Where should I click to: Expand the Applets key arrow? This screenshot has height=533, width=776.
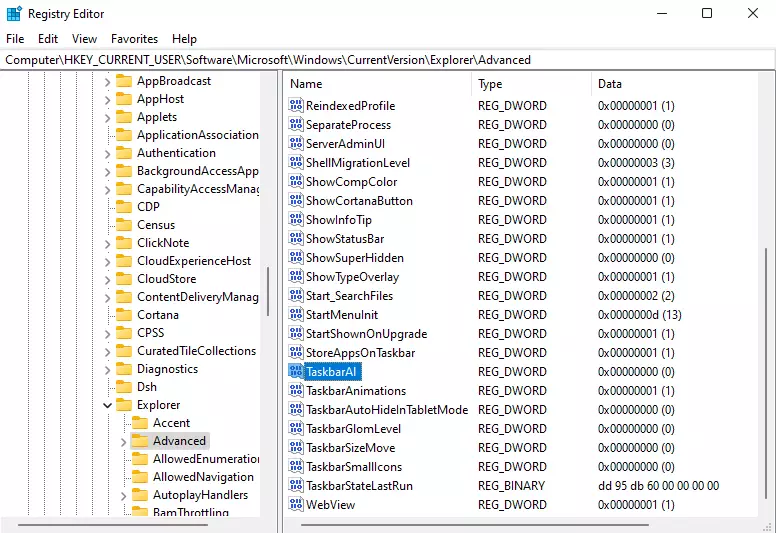pyautogui.click(x=107, y=118)
